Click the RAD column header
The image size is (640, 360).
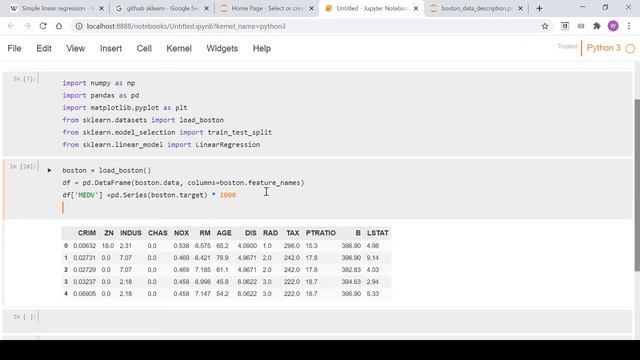tap(270, 233)
